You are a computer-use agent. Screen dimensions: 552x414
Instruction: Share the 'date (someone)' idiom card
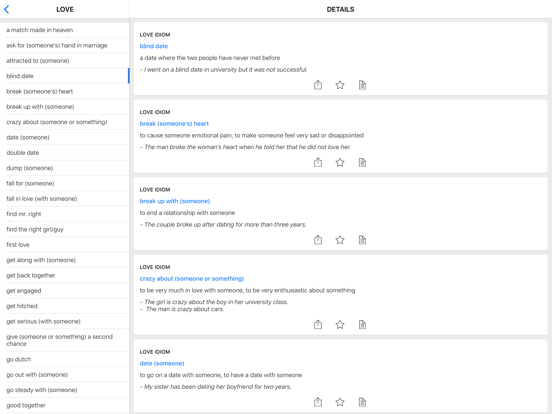pos(318,402)
